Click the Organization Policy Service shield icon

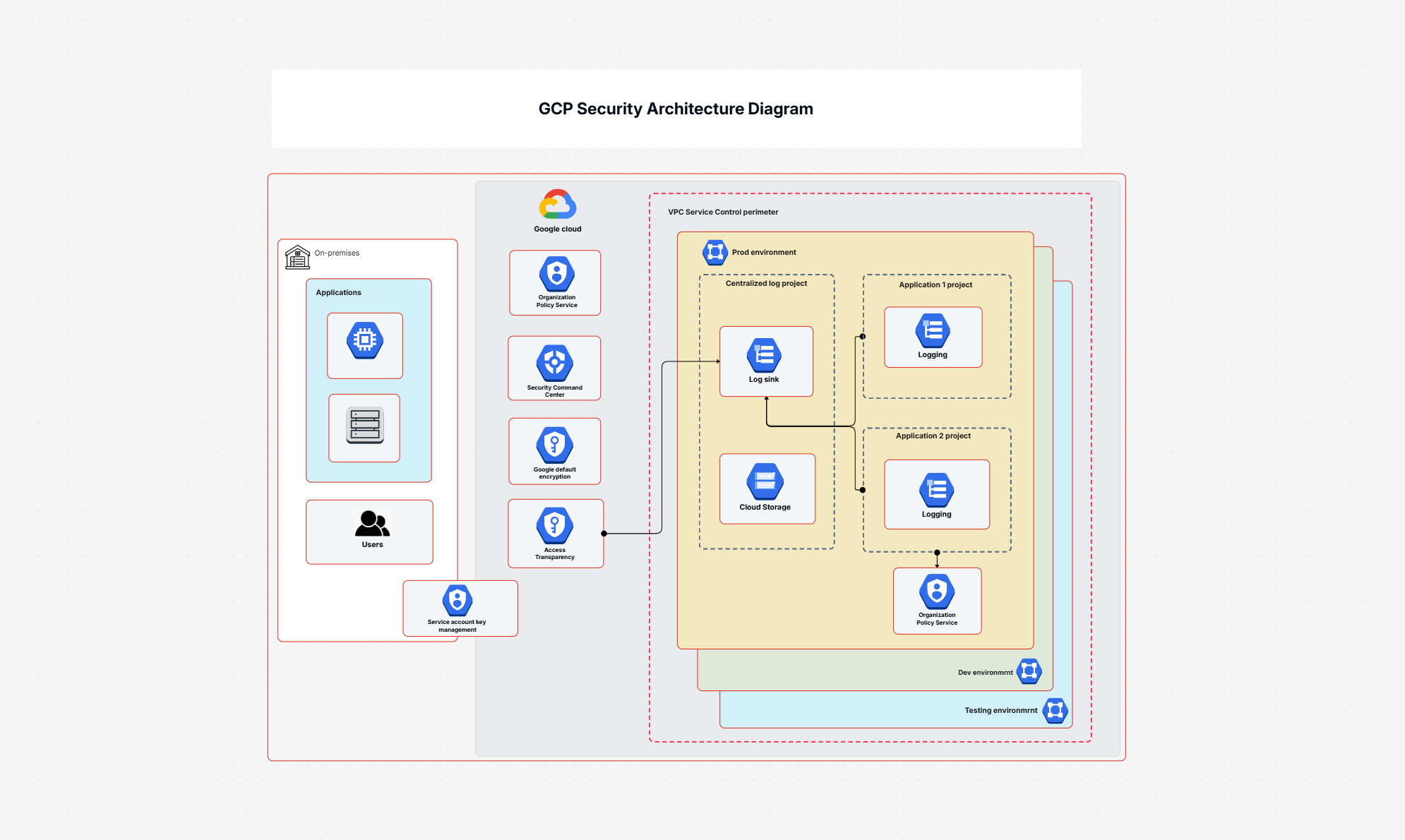pos(556,276)
